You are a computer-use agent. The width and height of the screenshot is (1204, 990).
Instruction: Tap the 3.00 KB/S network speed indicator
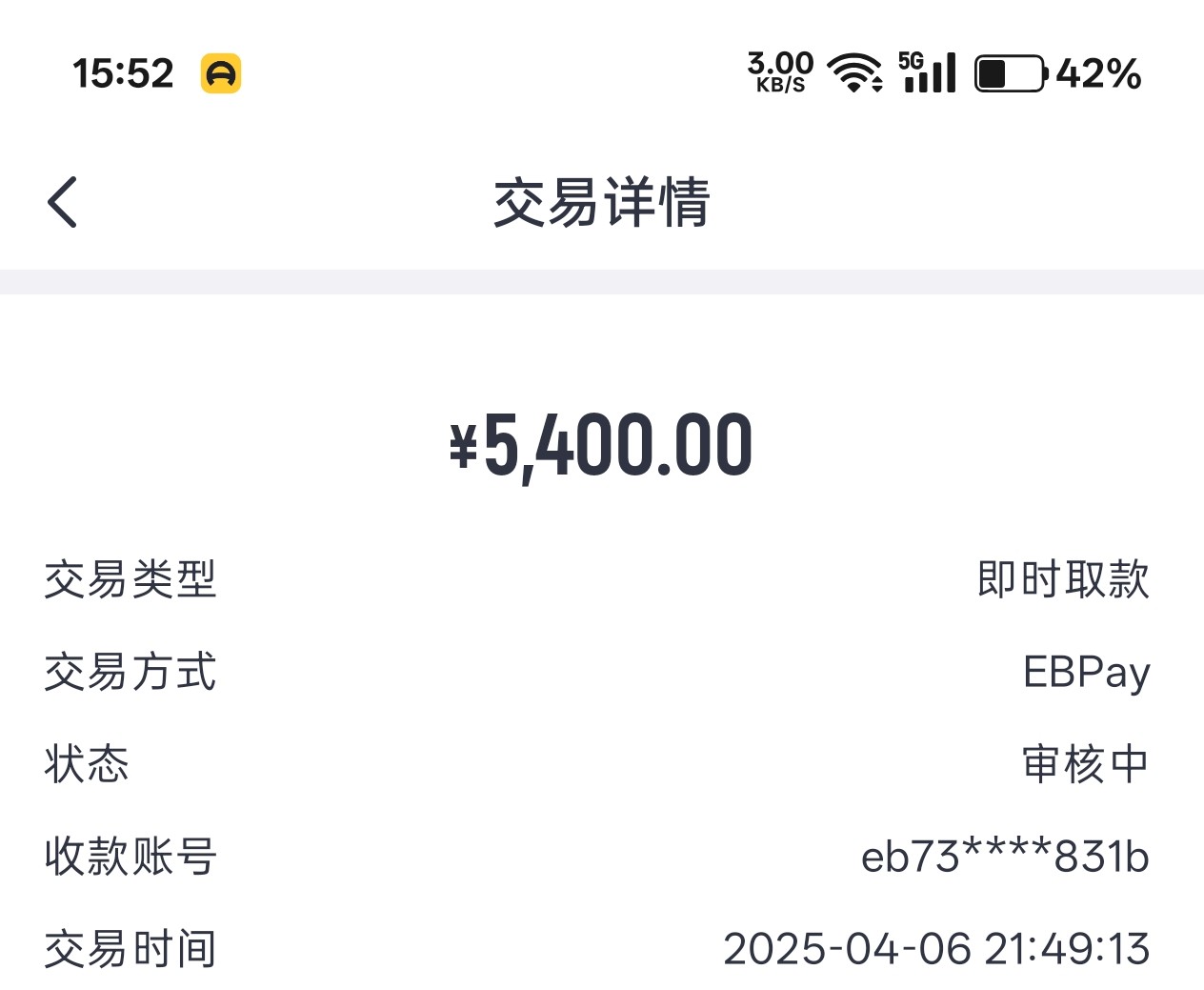(780, 72)
